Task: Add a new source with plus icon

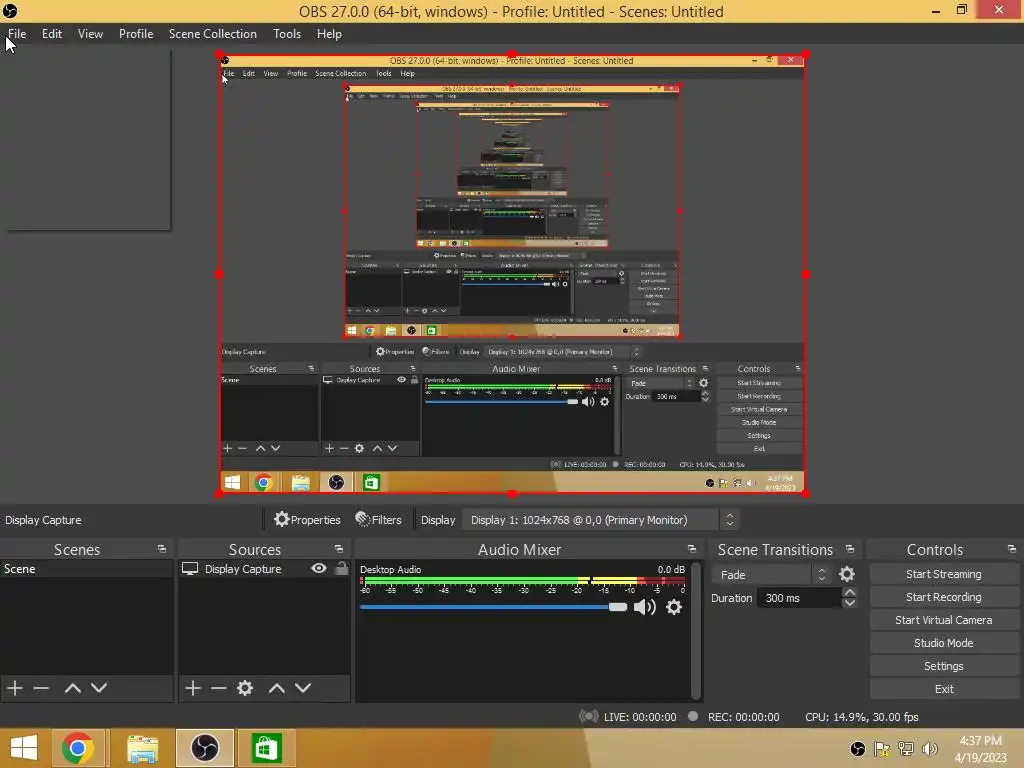Action: pyautogui.click(x=193, y=688)
